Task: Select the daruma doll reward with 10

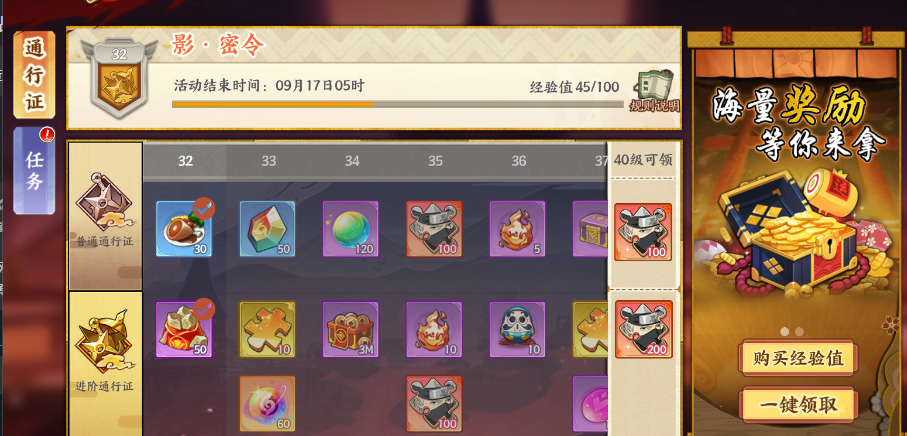Action: (517, 329)
